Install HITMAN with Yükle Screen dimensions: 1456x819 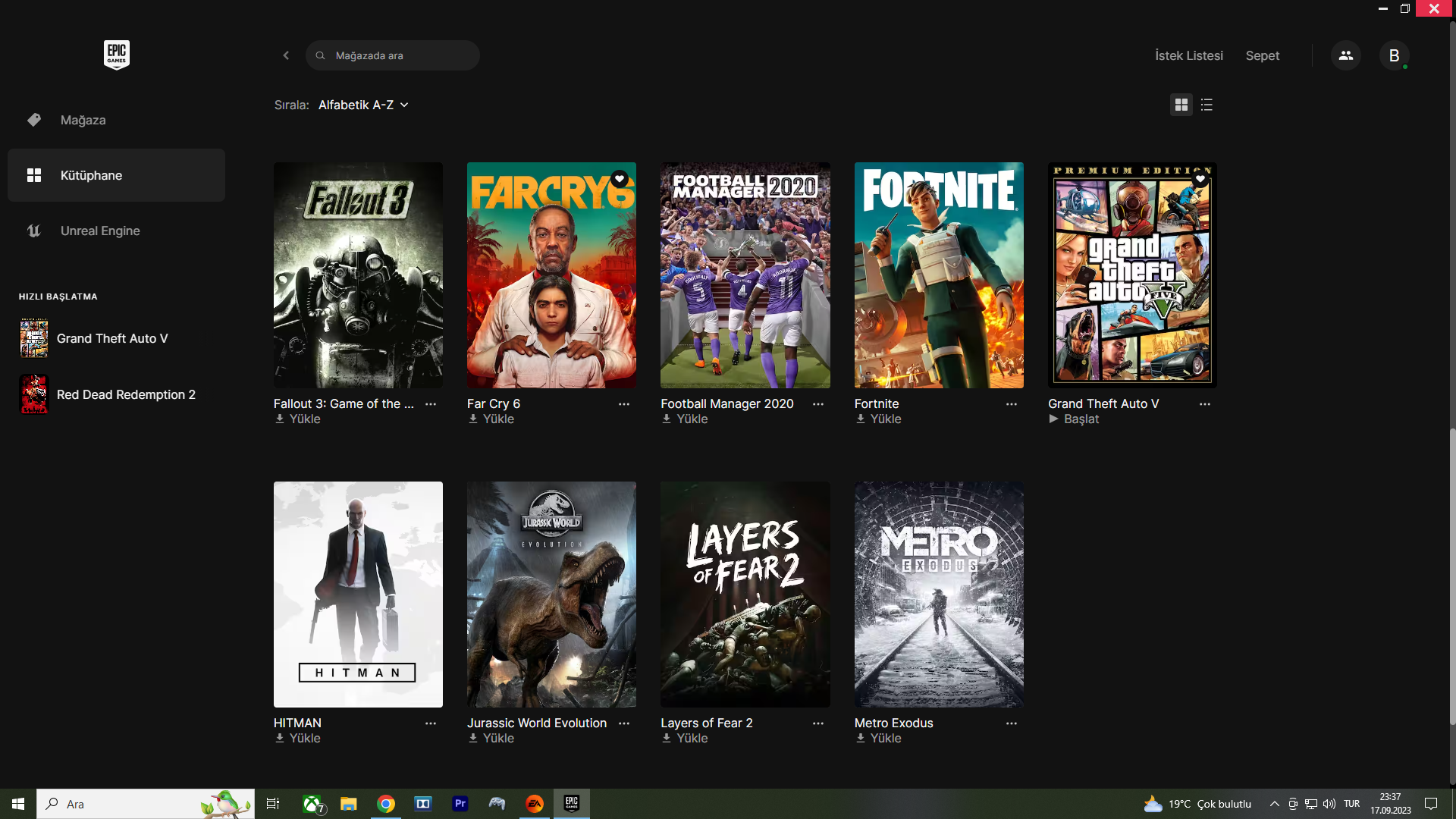pos(298,739)
